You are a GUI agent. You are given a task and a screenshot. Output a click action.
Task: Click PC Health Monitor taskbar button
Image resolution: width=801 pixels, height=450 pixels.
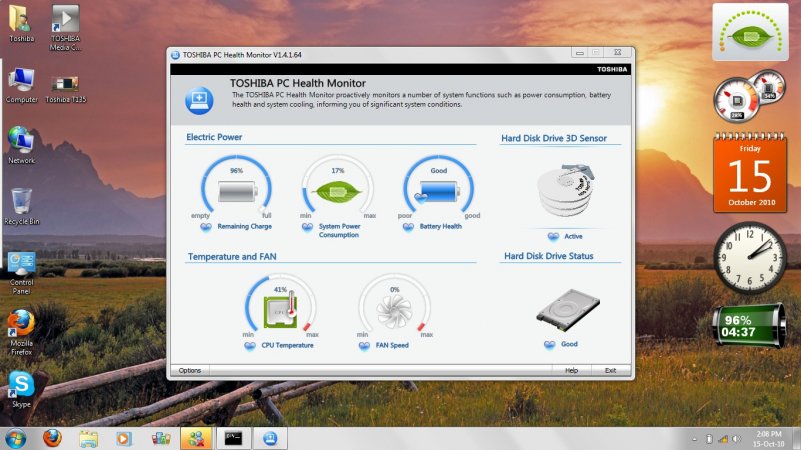(270, 438)
